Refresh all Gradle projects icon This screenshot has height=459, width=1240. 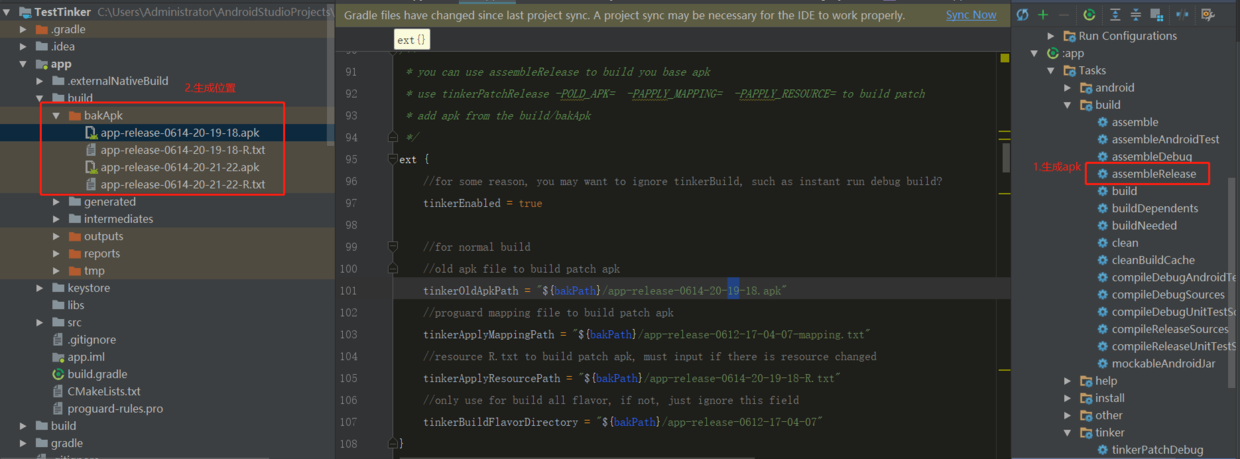tap(1022, 15)
